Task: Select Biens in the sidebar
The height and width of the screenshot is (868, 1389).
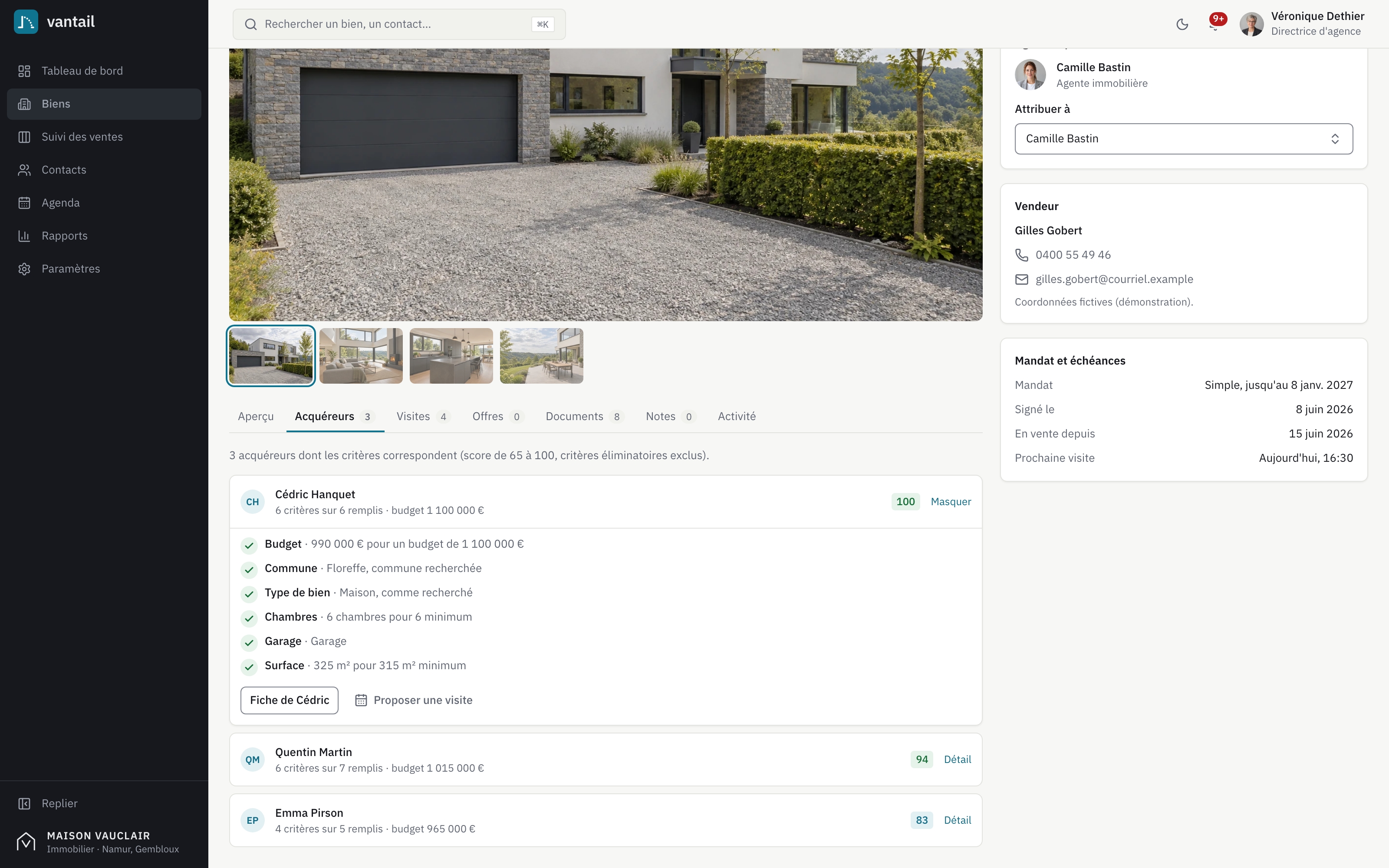Action: click(x=104, y=104)
